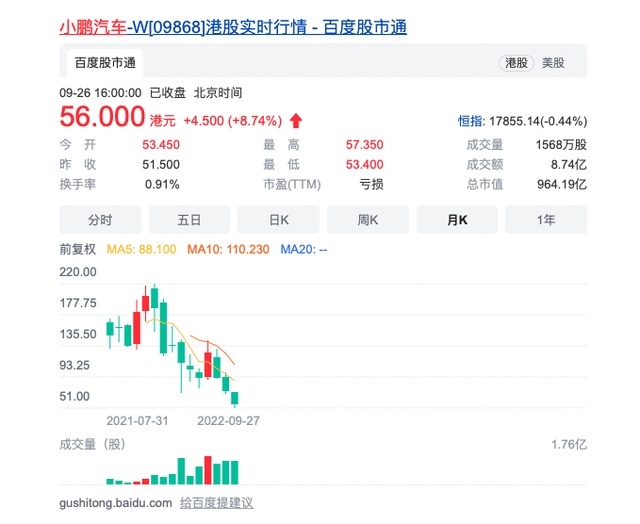Click the 220.00 price axis label

[x=78, y=272]
